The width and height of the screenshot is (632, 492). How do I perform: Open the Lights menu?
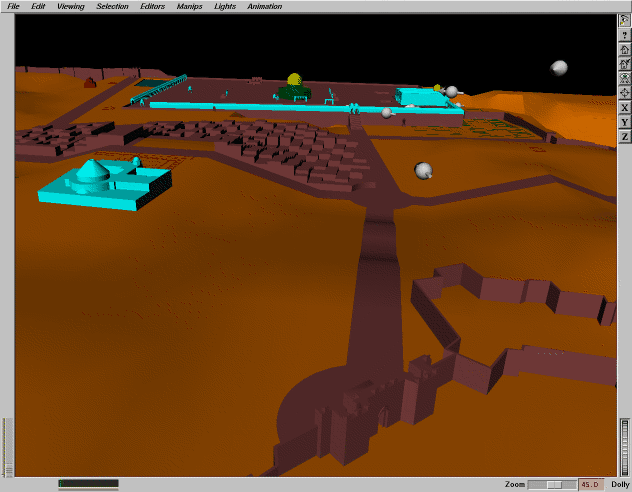pyautogui.click(x=225, y=7)
